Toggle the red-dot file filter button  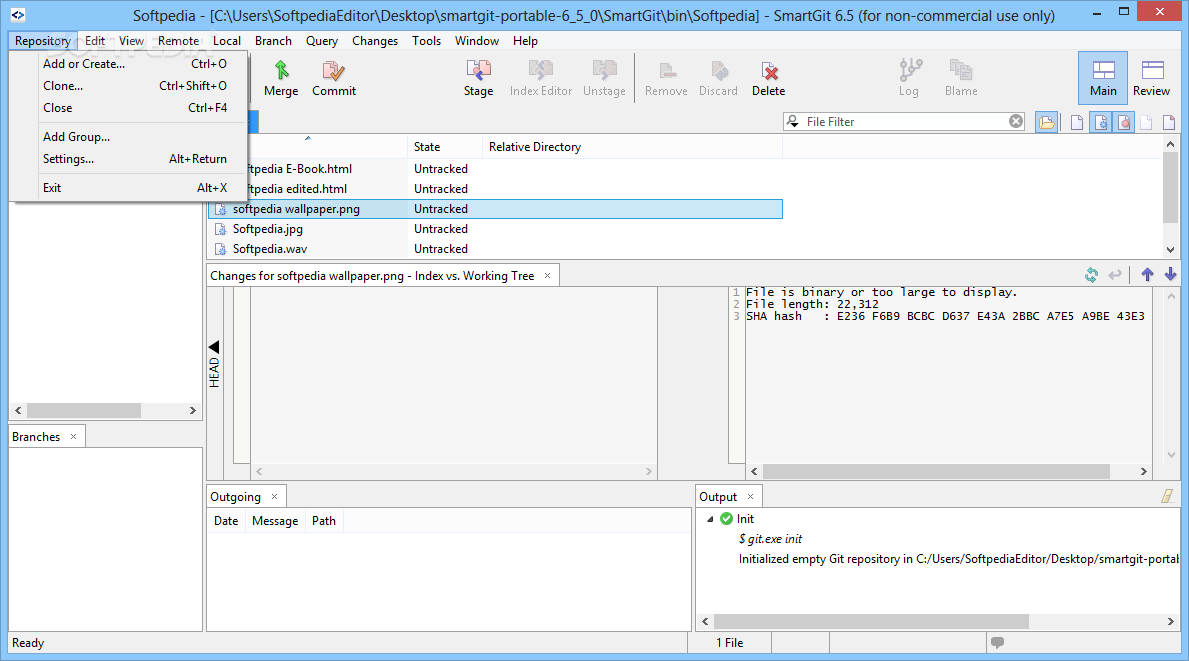1124,122
